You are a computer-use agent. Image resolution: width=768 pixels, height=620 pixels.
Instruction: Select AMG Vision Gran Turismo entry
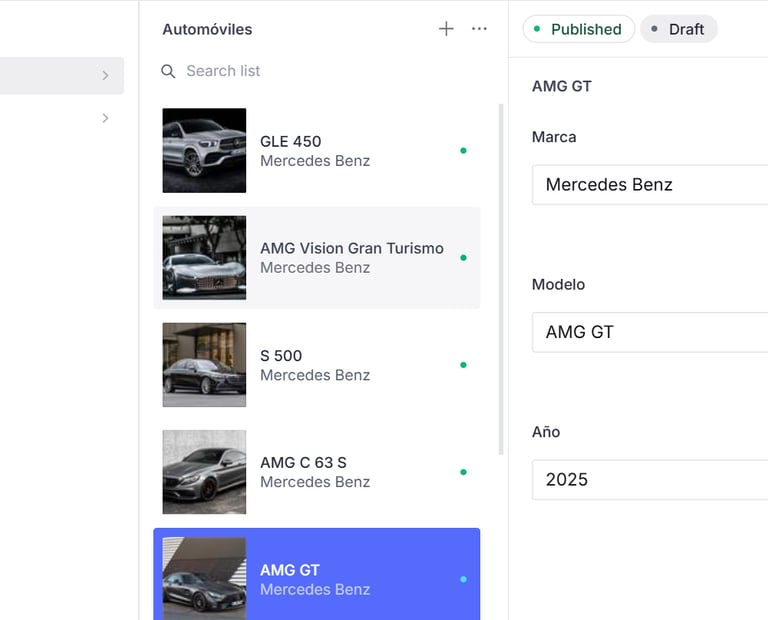tap(317, 258)
